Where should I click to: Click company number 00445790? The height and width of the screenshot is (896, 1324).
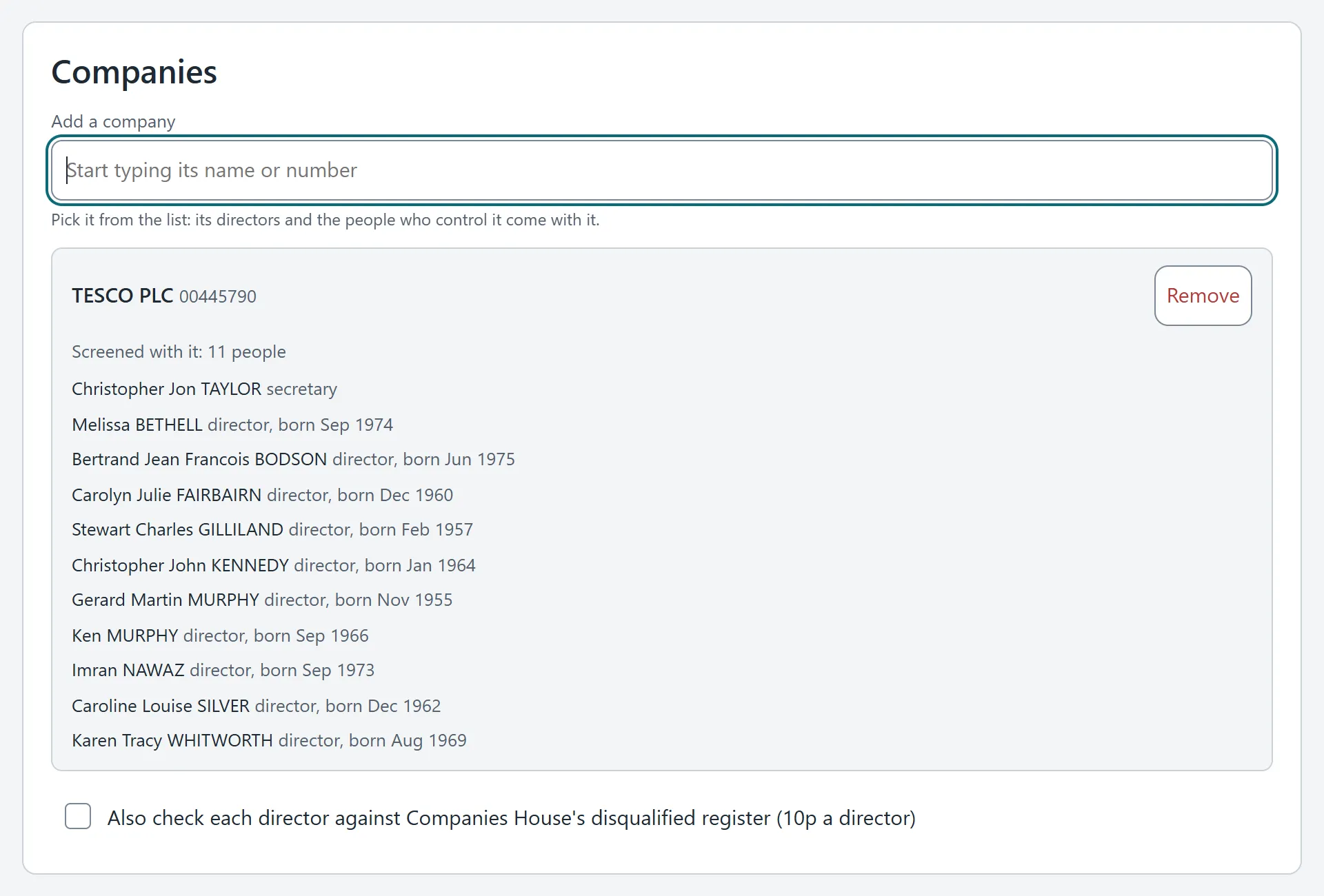click(x=217, y=297)
